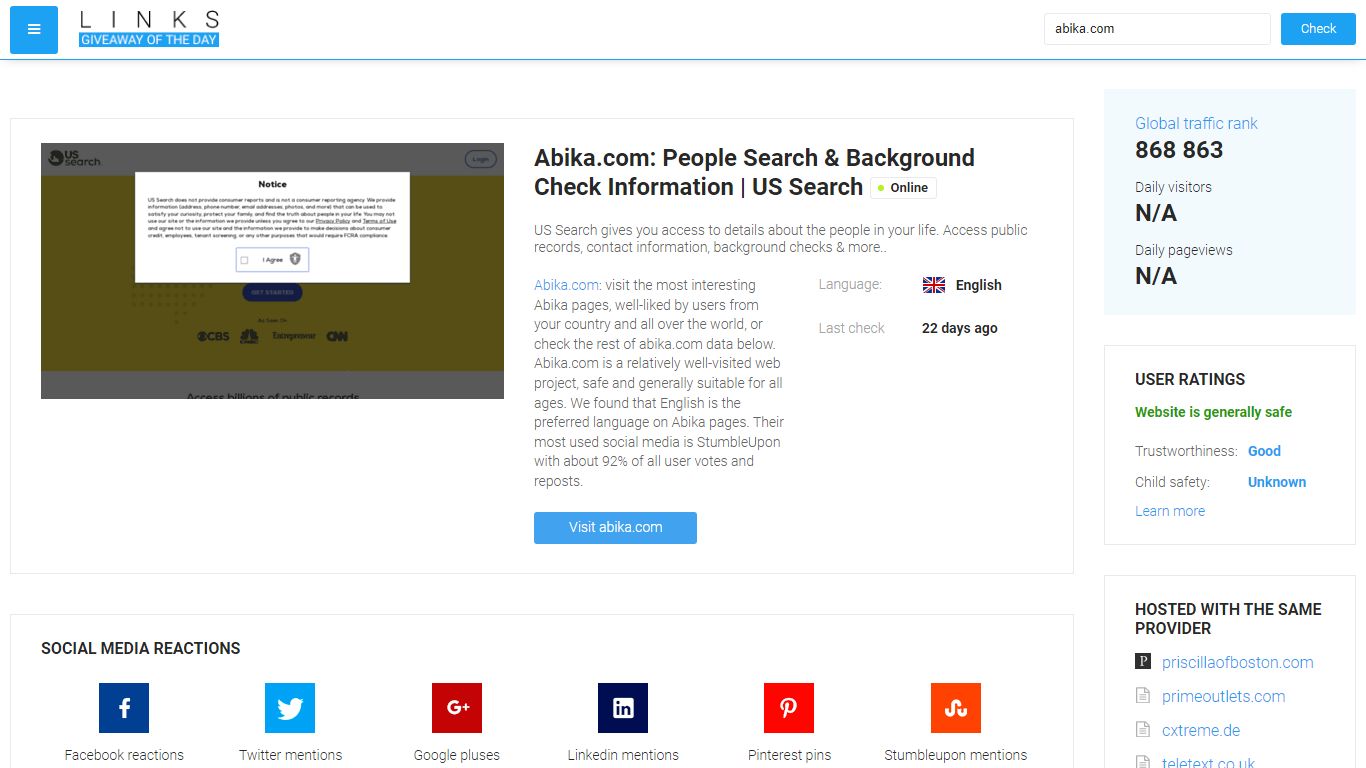This screenshot has width=1366, height=768.
Task: Click the page icon beside cxtreme.de
Action: [1143, 730]
